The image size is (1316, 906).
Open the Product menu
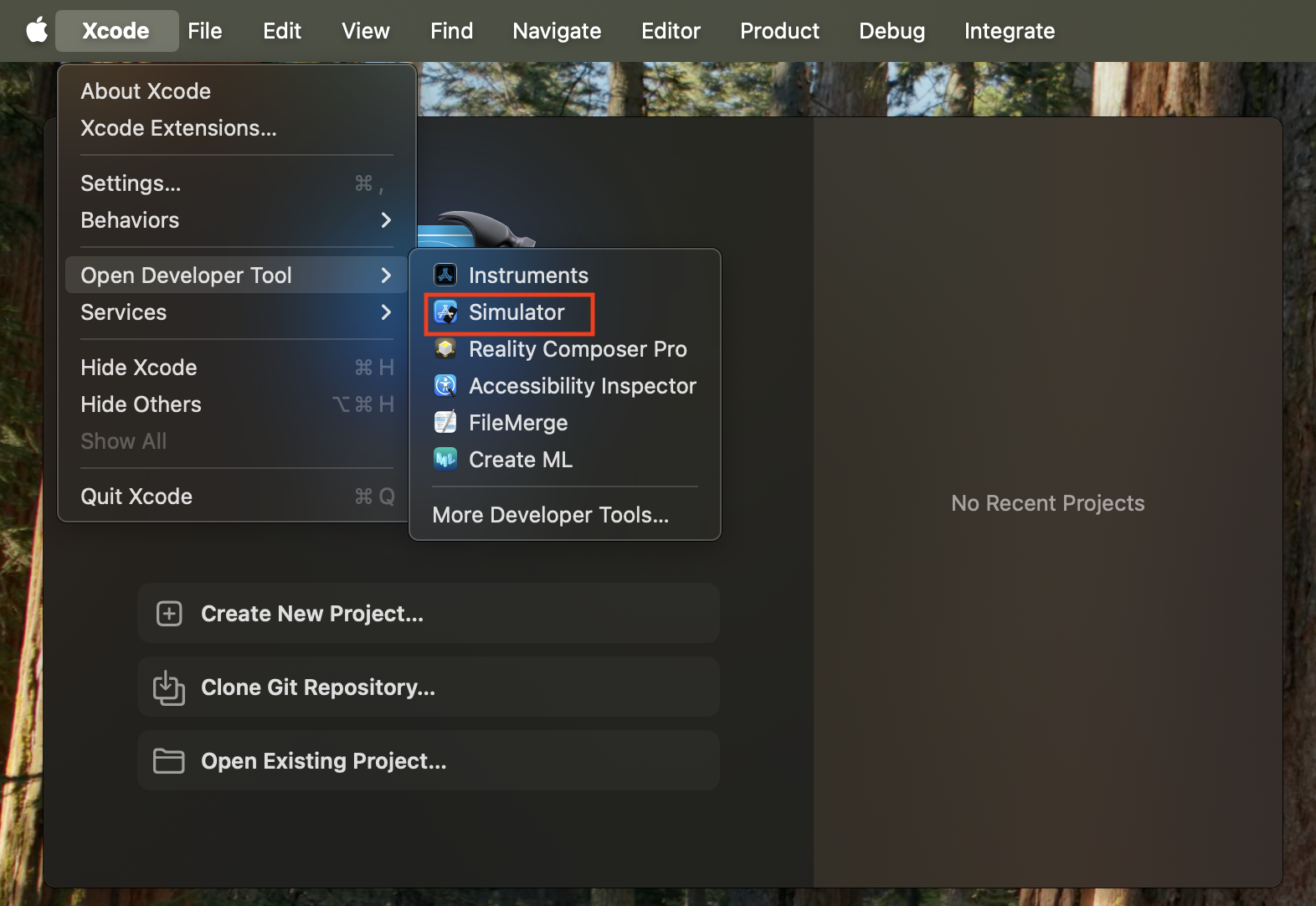(779, 31)
